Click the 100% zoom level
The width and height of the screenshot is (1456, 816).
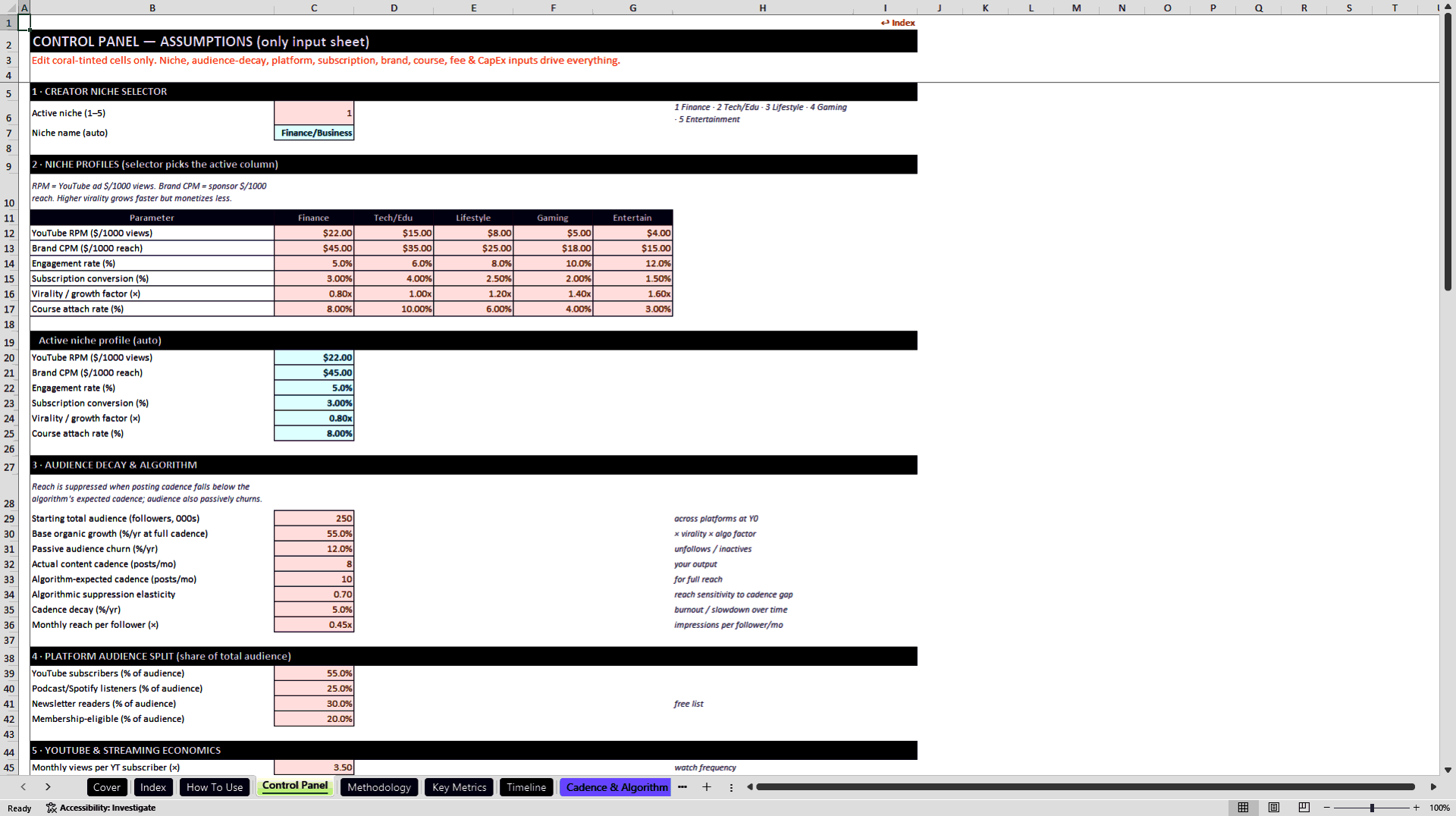tap(1439, 808)
